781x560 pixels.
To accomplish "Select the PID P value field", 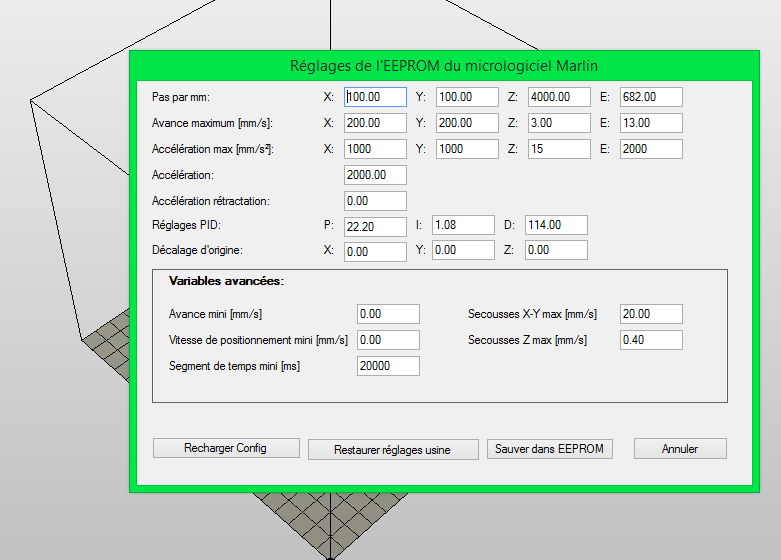I will 375,227.
